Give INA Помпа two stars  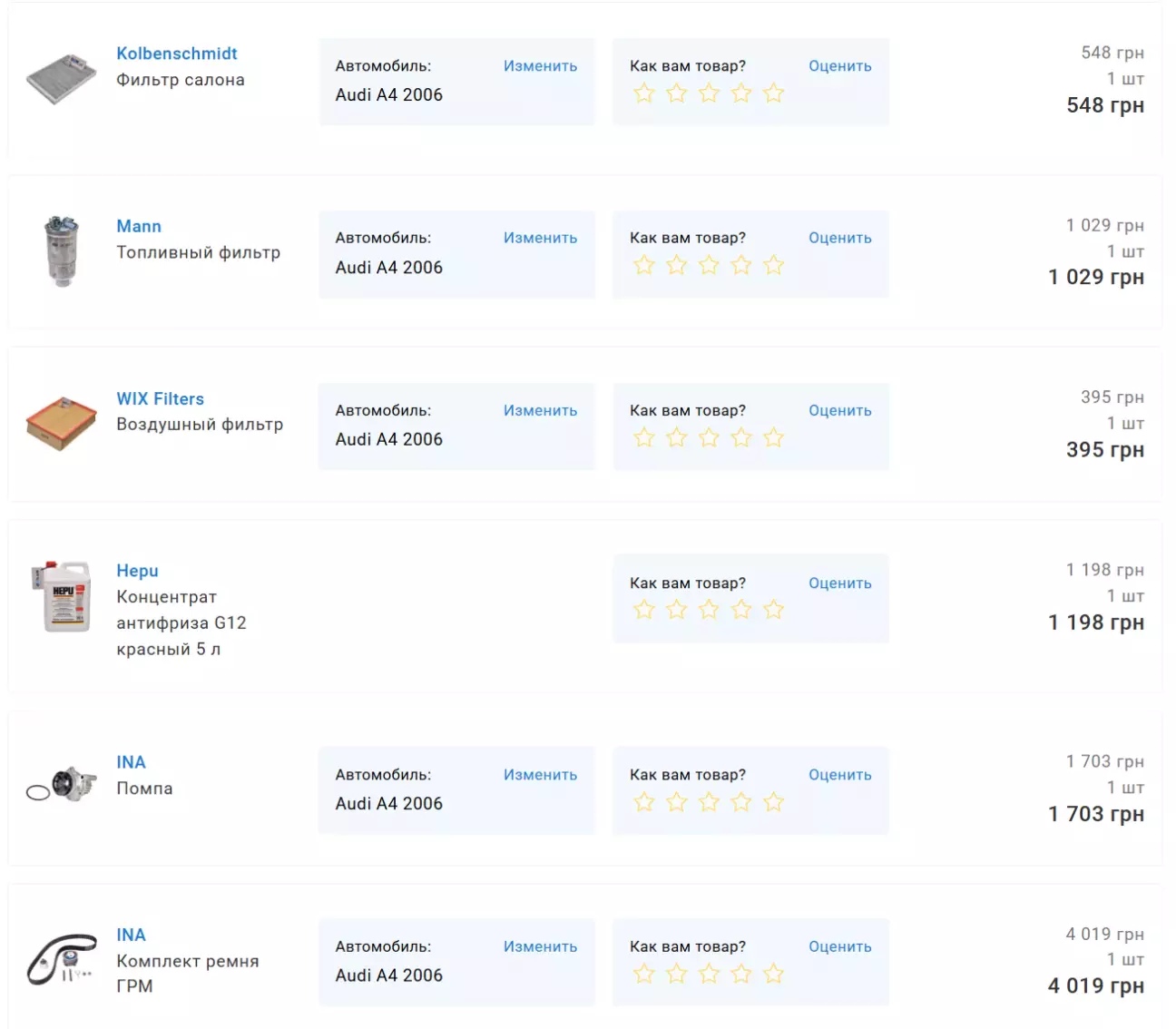(x=677, y=802)
